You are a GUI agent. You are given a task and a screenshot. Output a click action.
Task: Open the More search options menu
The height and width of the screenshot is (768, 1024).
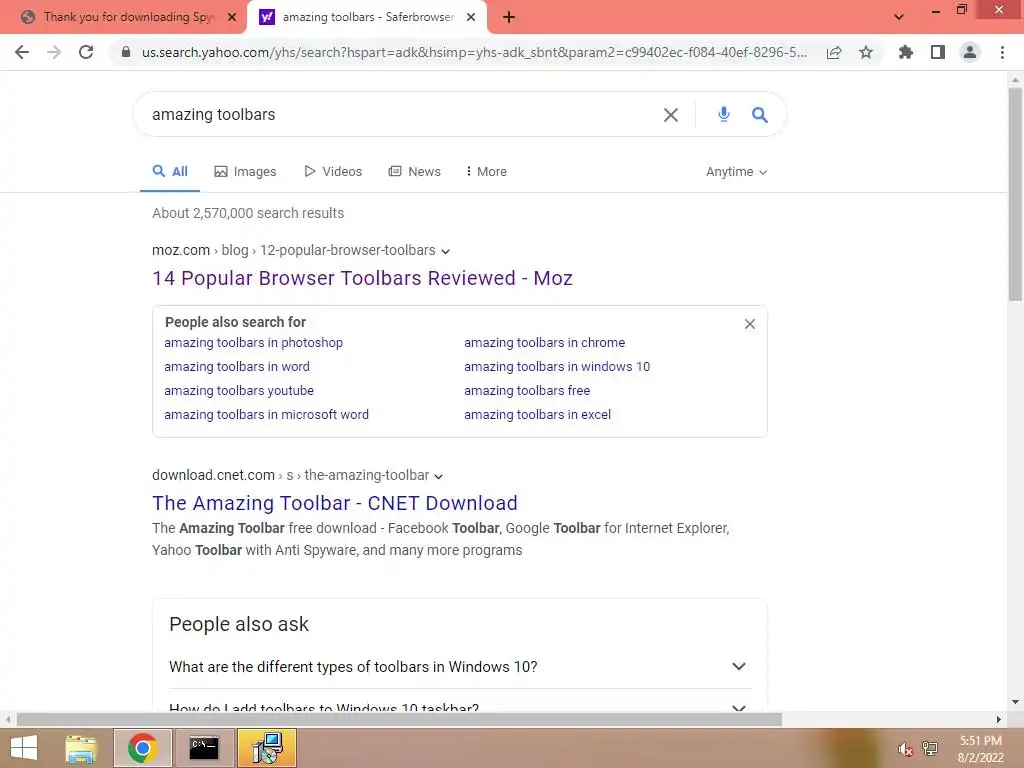click(486, 172)
